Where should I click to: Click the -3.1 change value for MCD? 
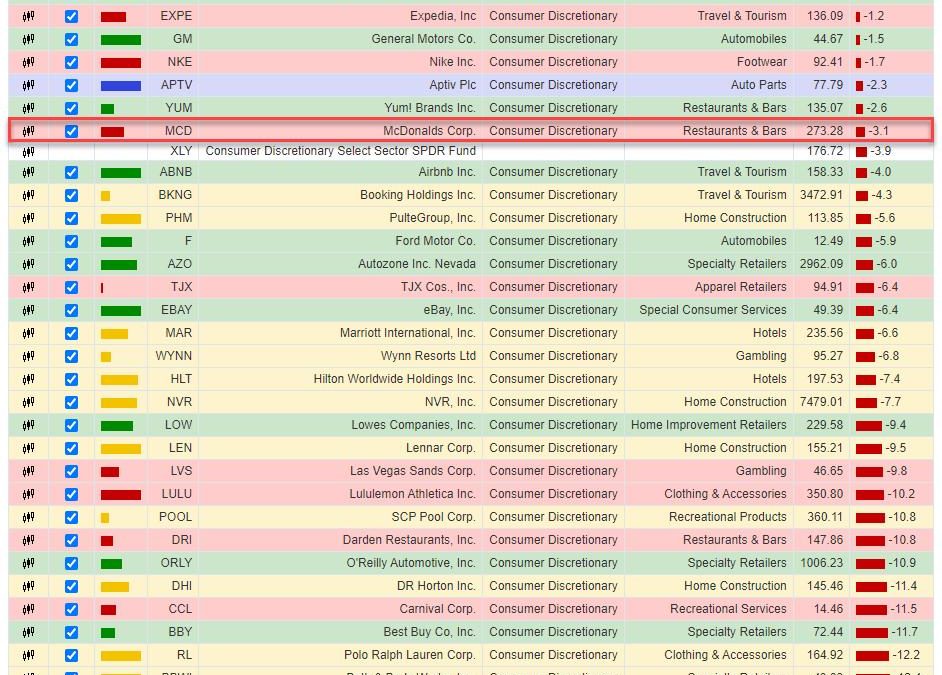(878, 131)
